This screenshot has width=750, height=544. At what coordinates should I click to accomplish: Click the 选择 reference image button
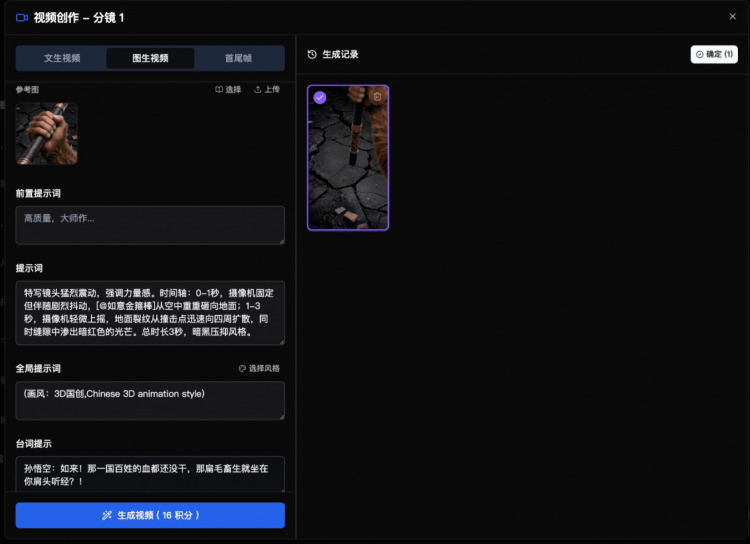[x=228, y=90]
